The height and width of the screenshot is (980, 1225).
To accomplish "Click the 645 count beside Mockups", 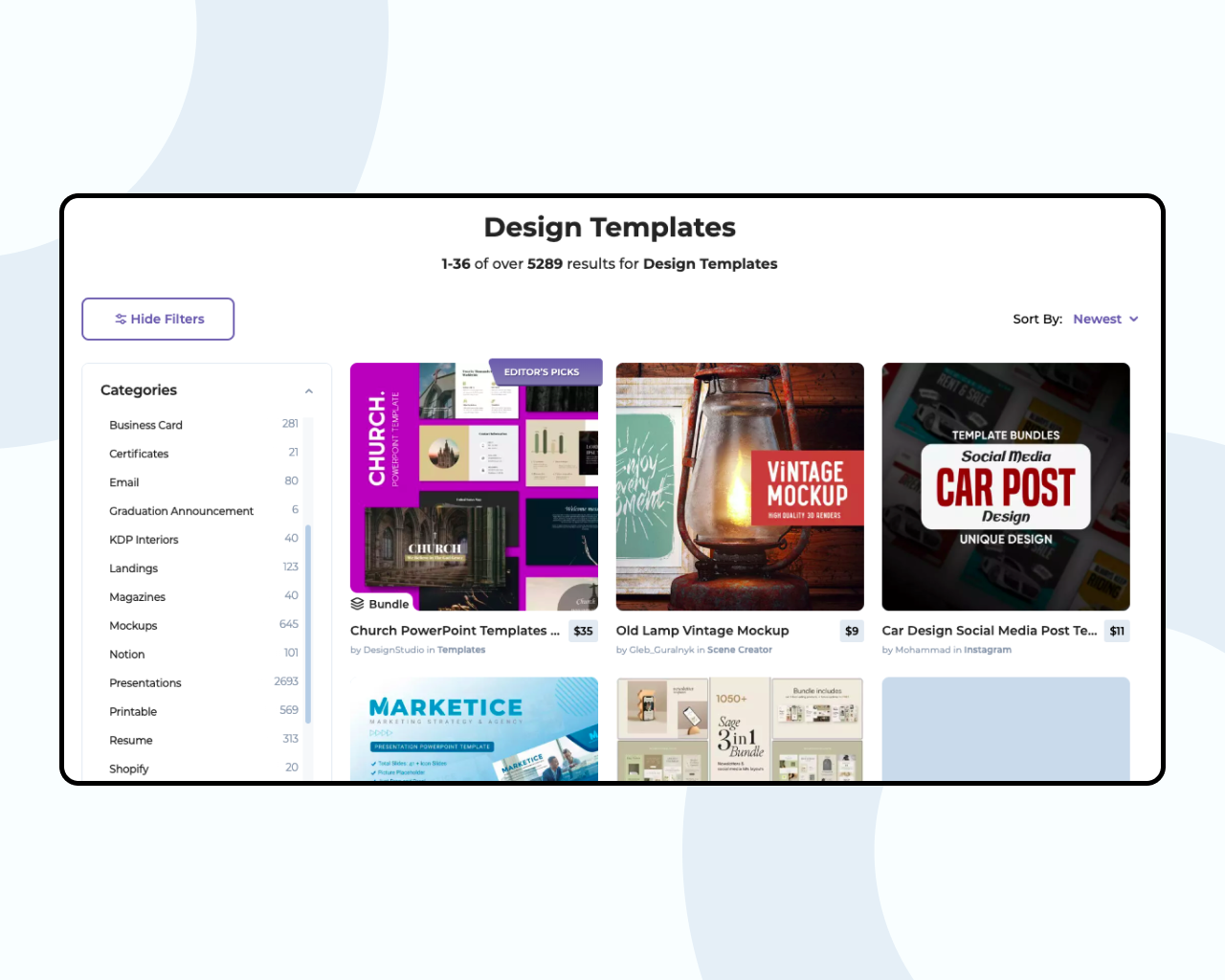I will tap(289, 624).
